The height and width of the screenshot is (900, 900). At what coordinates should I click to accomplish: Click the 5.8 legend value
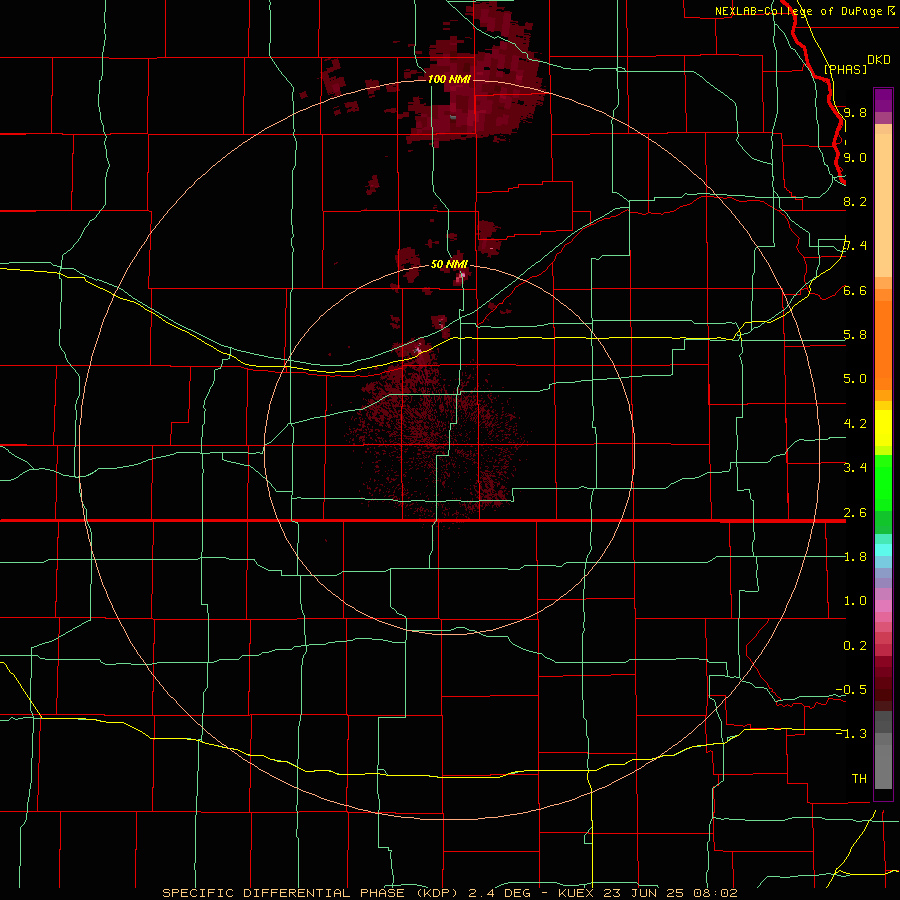pyautogui.click(x=855, y=335)
